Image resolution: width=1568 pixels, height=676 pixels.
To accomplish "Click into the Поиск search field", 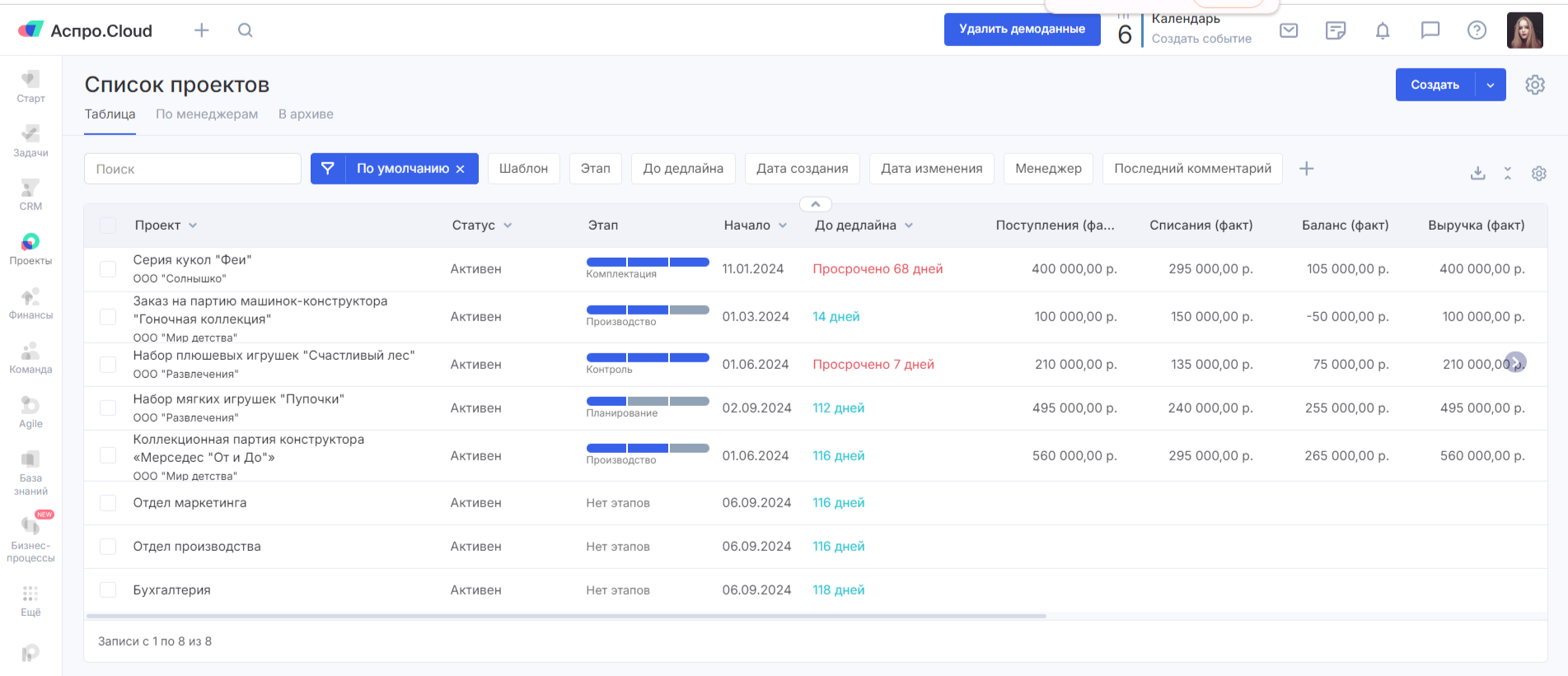I will [193, 169].
